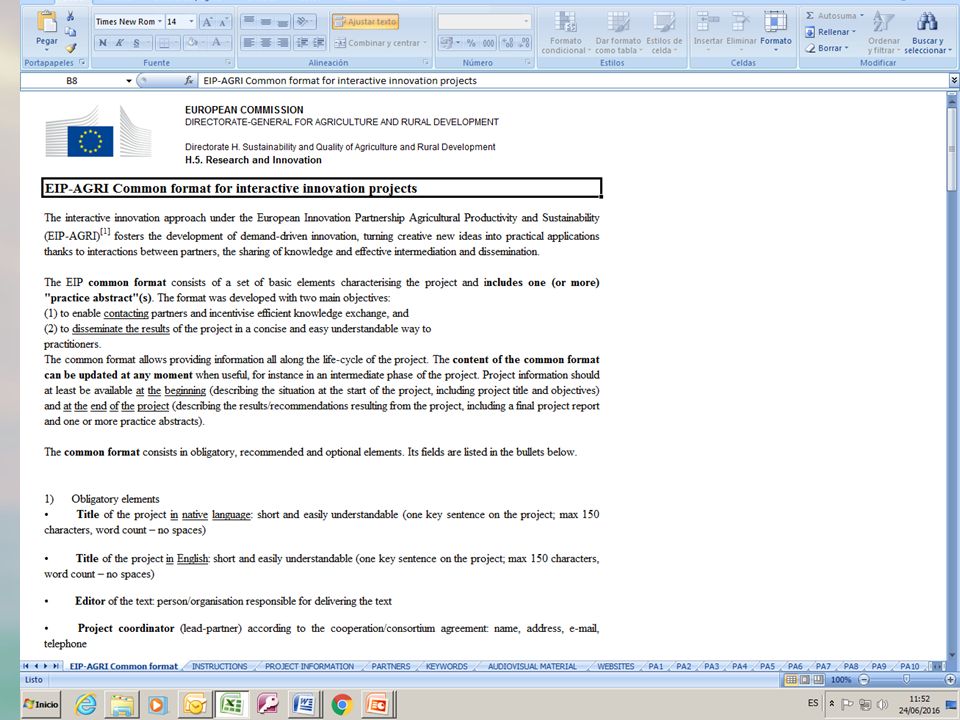Viewport: 960px width, 720px height.
Task: Open the font size dropdown showing 14
Action: tap(191, 21)
